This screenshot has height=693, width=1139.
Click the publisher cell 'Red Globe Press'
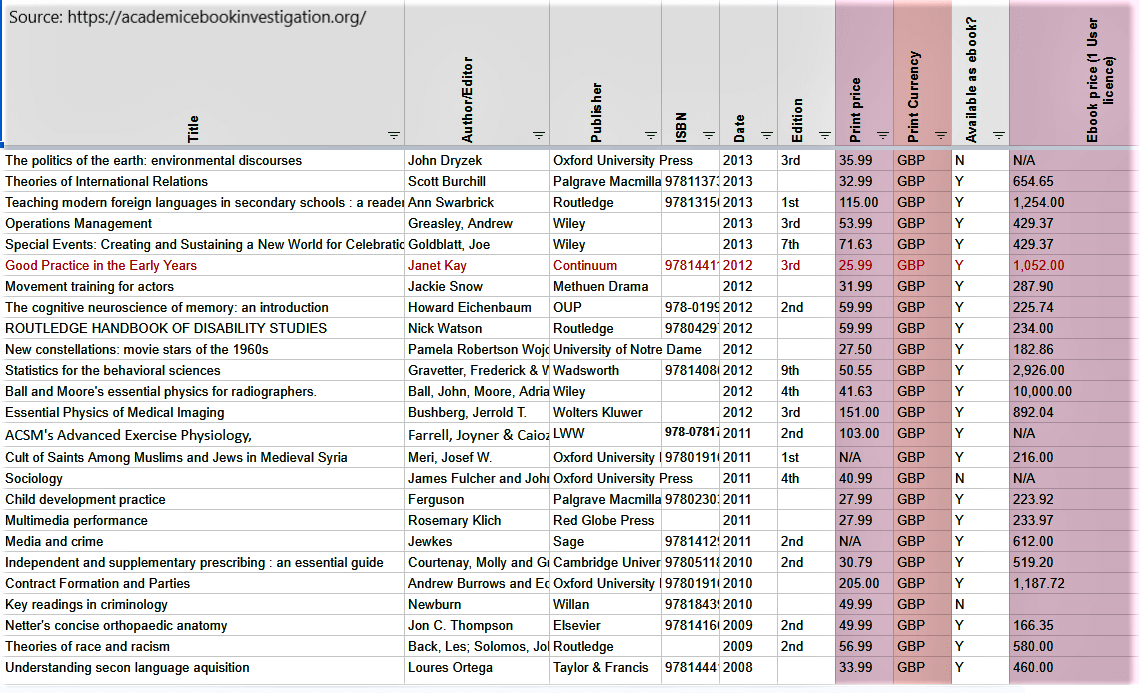(x=604, y=521)
